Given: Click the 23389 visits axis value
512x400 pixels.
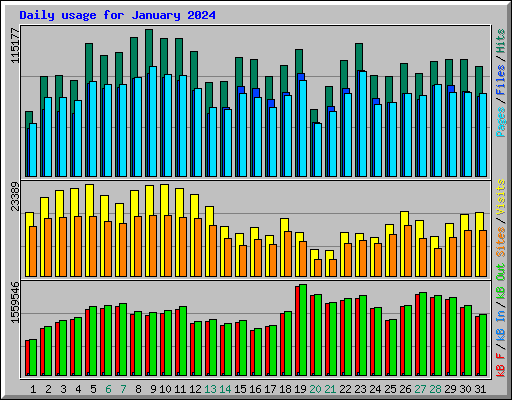Looking at the screenshot, I should [x=15, y=196].
